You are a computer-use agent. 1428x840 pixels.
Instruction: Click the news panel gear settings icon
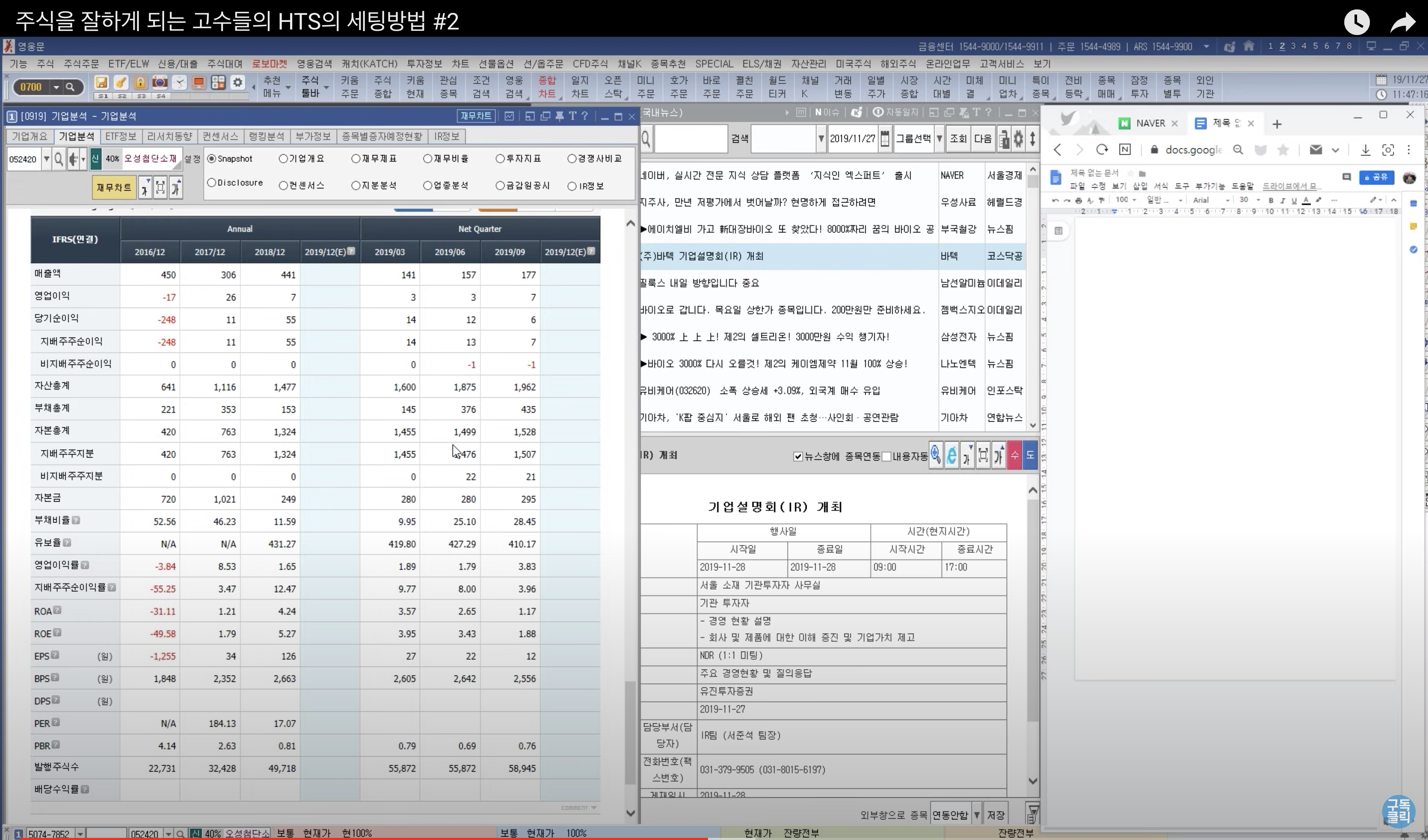tap(1018, 138)
